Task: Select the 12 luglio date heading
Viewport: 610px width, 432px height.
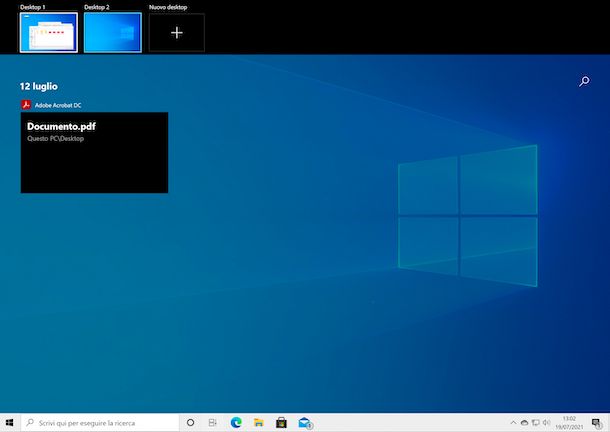Action: point(39,86)
